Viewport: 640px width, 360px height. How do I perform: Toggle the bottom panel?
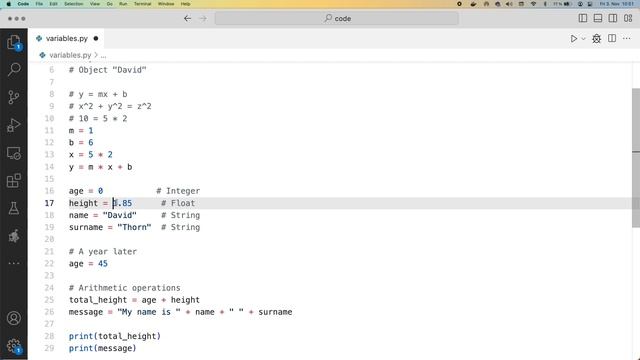click(598, 18)
